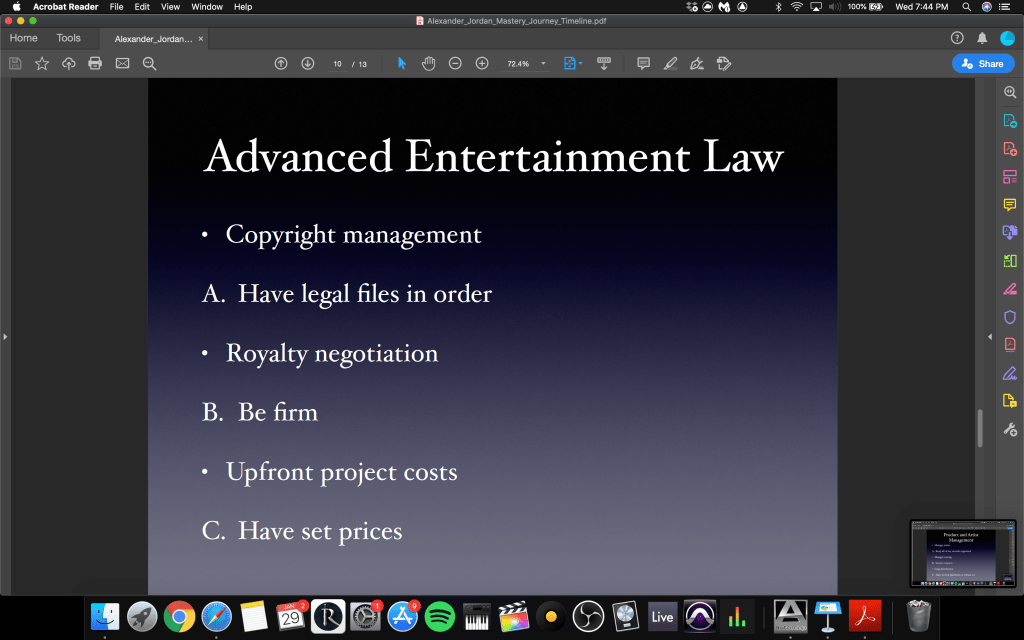
Task: Select the Hand pan tool
Action: [428, 63]
